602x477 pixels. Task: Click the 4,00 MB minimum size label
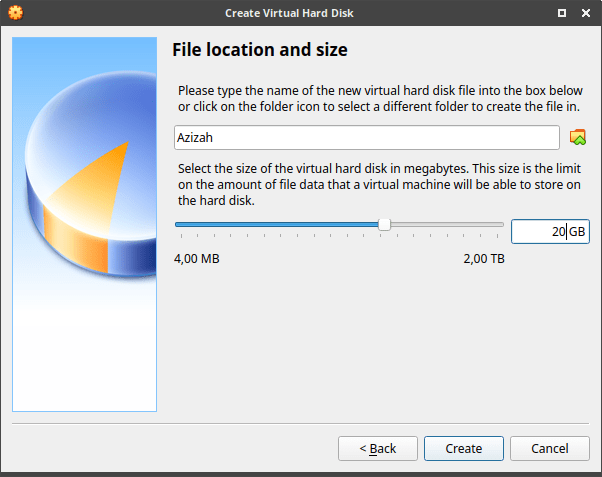point(197,259)
